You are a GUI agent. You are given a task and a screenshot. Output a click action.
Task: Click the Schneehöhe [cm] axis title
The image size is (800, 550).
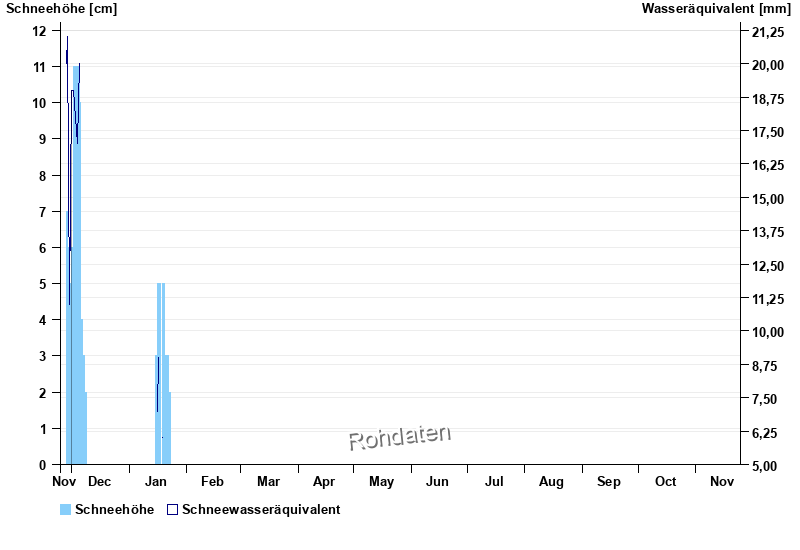(x=62, y=9)
